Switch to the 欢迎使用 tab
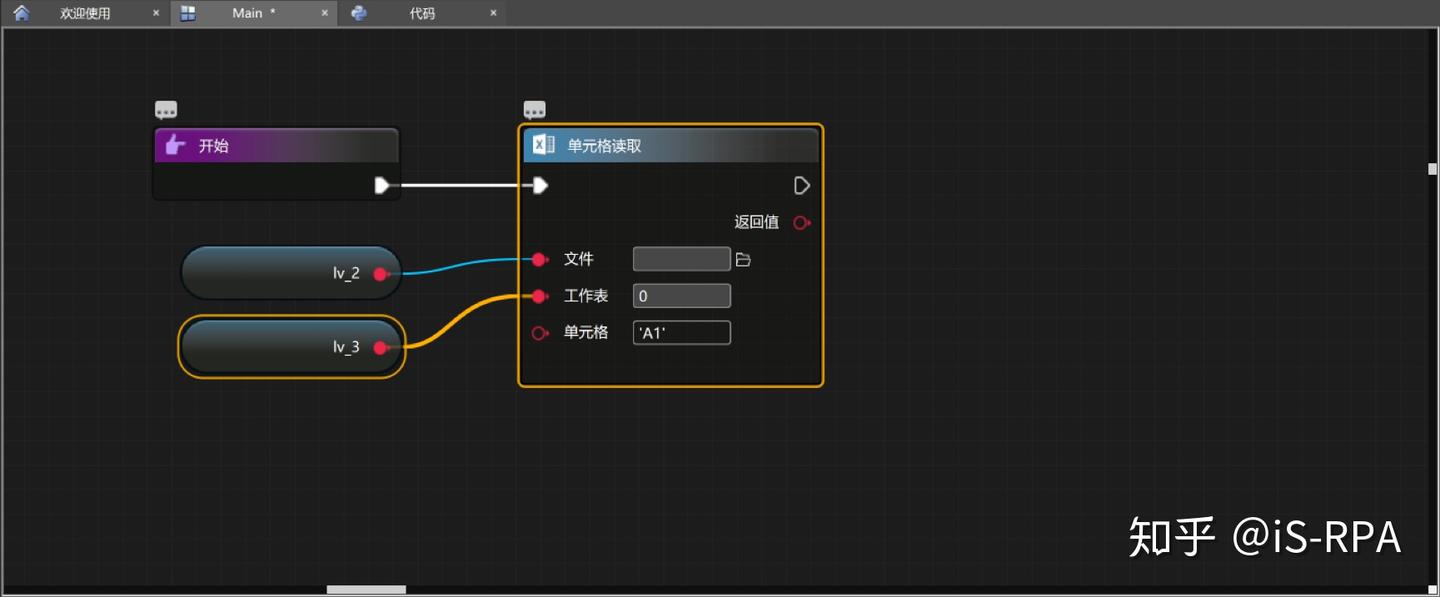1440x597 pixels. [84, 13]
